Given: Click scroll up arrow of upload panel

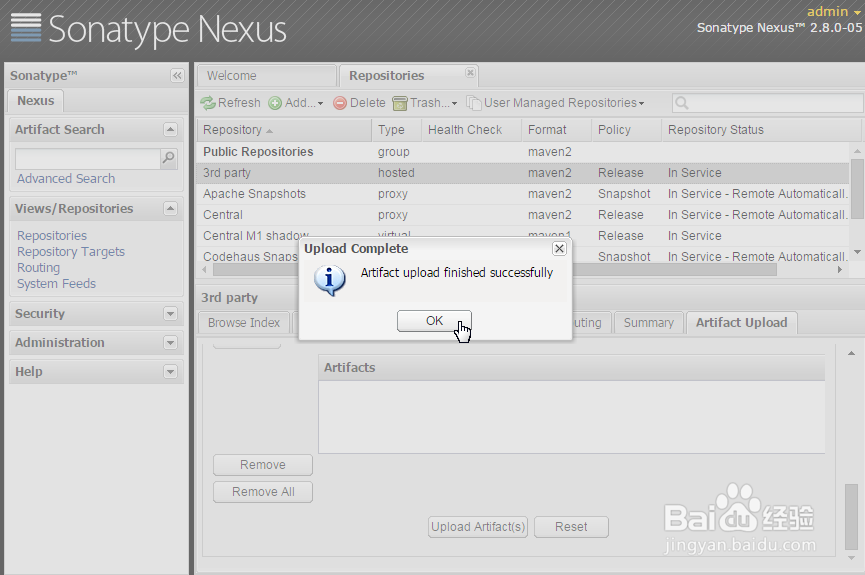Looking at the screenshot, I should (851, 353).
